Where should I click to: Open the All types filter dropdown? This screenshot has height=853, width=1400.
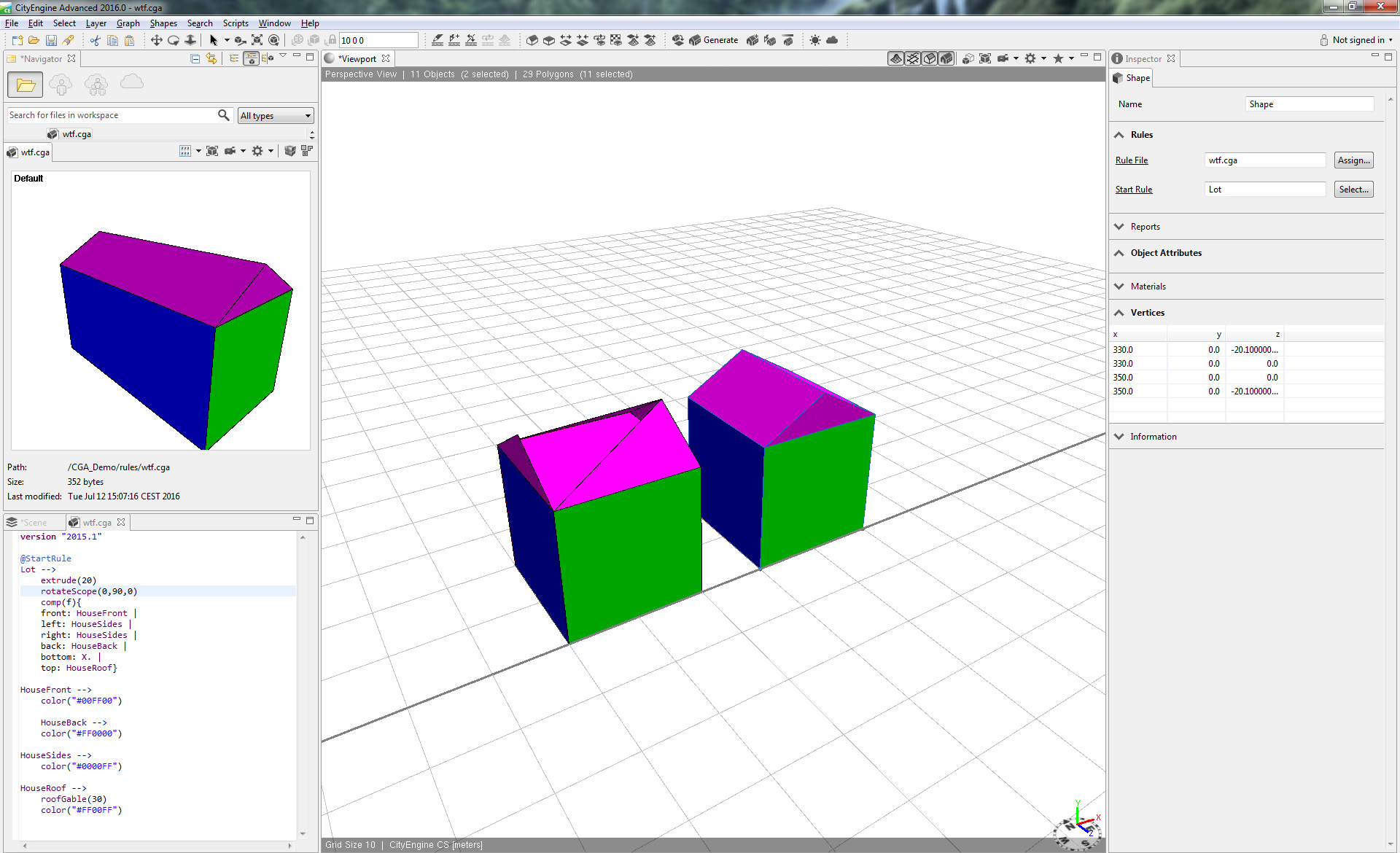point(276,115)
